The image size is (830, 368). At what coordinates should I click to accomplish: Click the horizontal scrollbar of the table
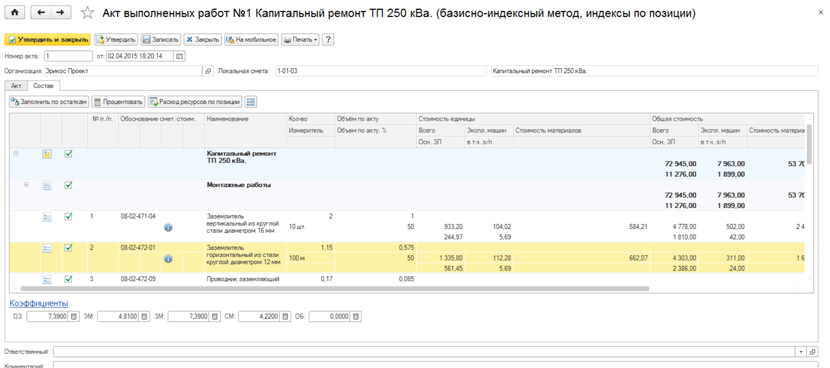(x=335, y=289)
